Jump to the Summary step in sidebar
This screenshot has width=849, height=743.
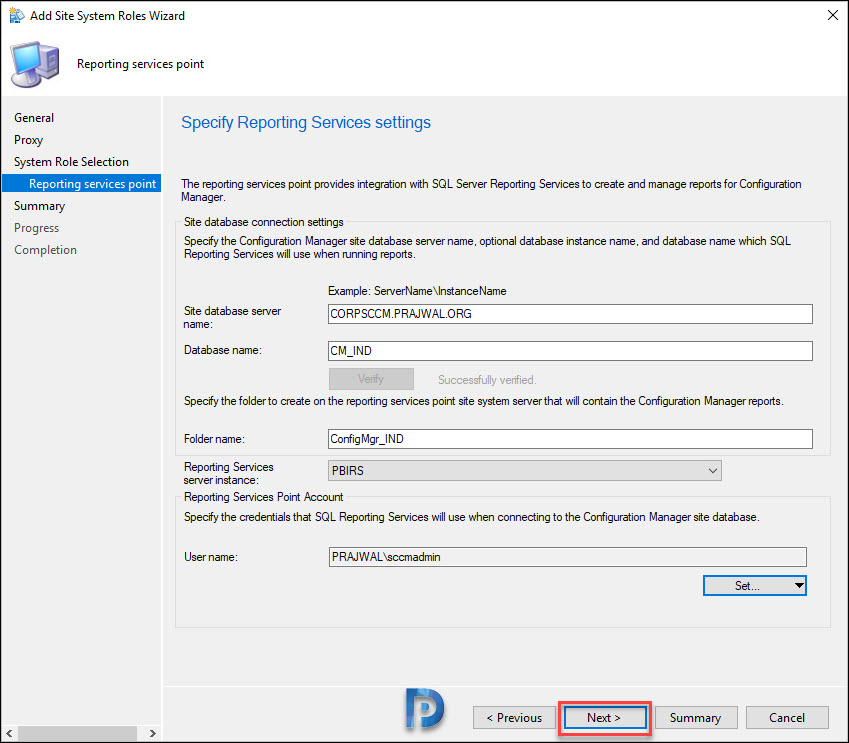(40, 206)
